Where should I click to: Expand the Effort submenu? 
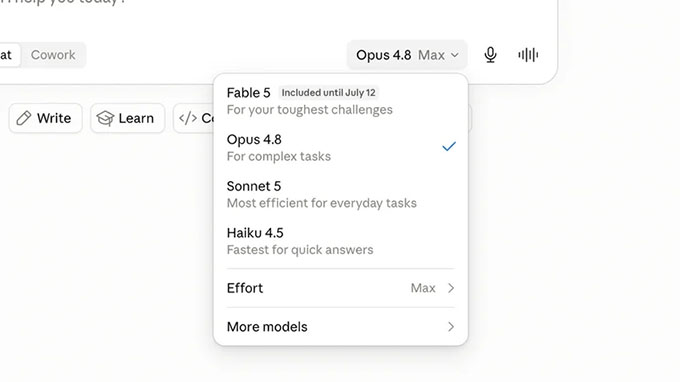tap(341, 288)
